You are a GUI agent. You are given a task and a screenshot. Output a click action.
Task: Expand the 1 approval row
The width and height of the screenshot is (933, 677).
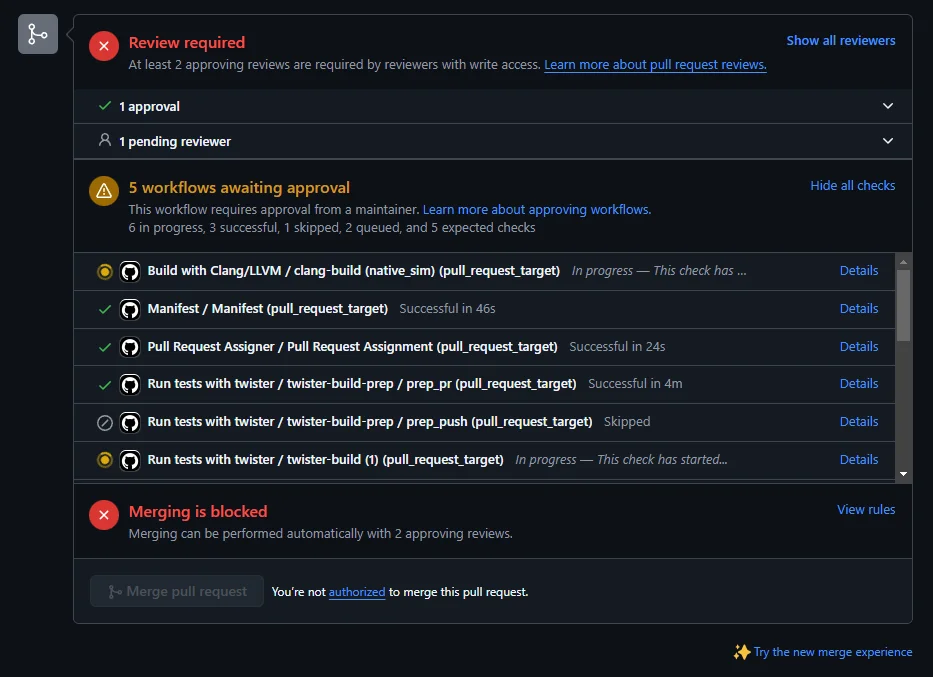pos(888,106)
